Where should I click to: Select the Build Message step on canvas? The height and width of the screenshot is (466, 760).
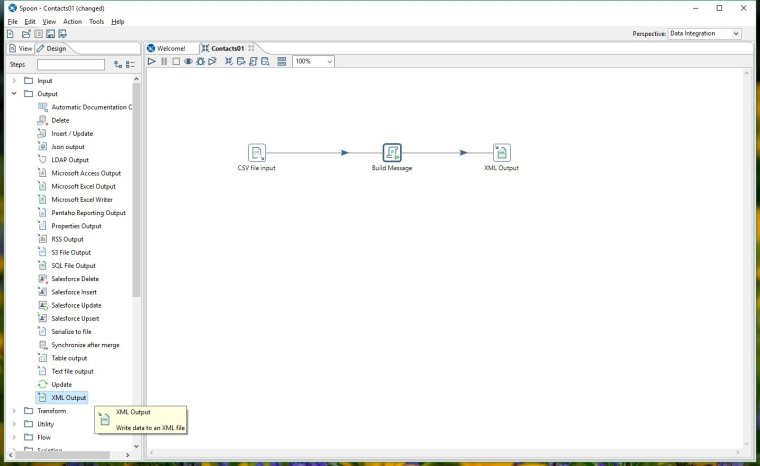(392, 153)
